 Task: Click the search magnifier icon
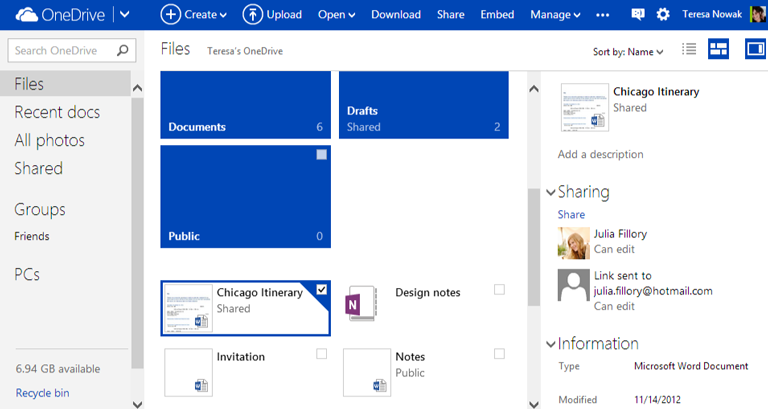[x=123, y=50]
